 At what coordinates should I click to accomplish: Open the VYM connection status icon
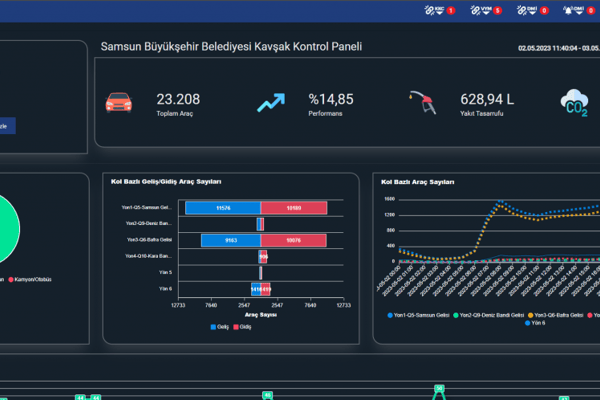[x=475, y=10]
